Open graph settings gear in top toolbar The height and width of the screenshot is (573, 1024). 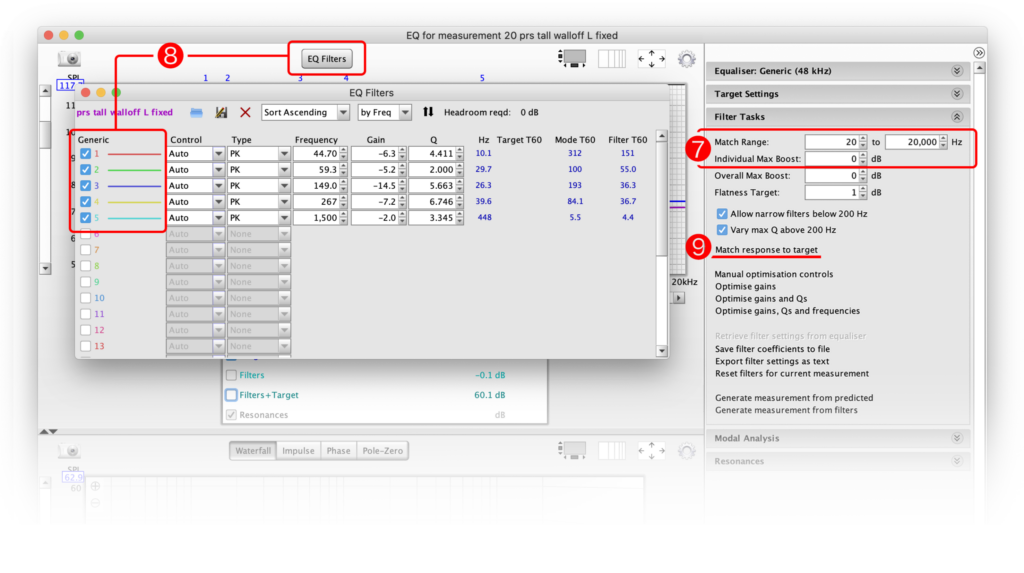(x=686, y=59)
